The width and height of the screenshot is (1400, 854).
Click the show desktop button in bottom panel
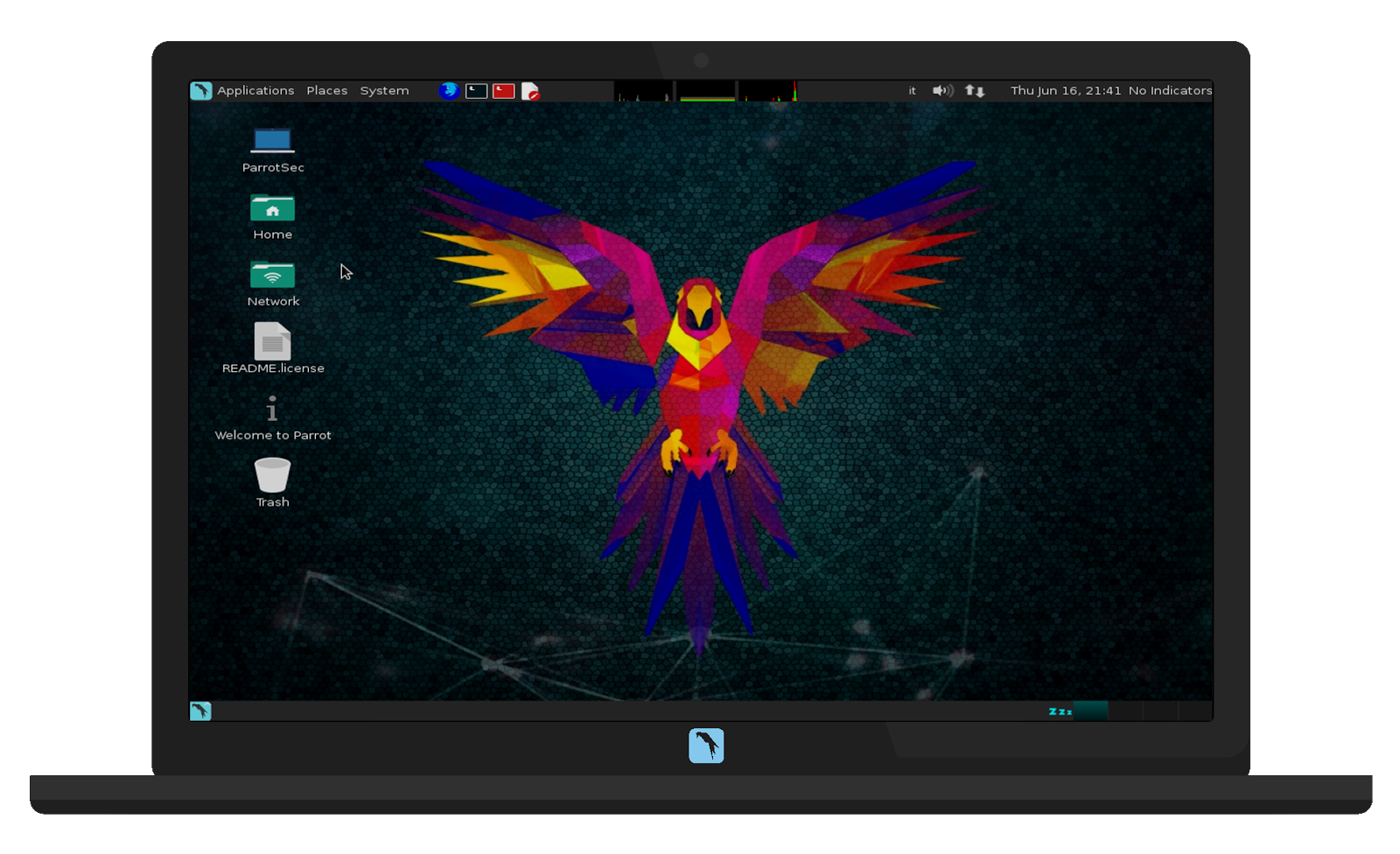coord(200,710)
